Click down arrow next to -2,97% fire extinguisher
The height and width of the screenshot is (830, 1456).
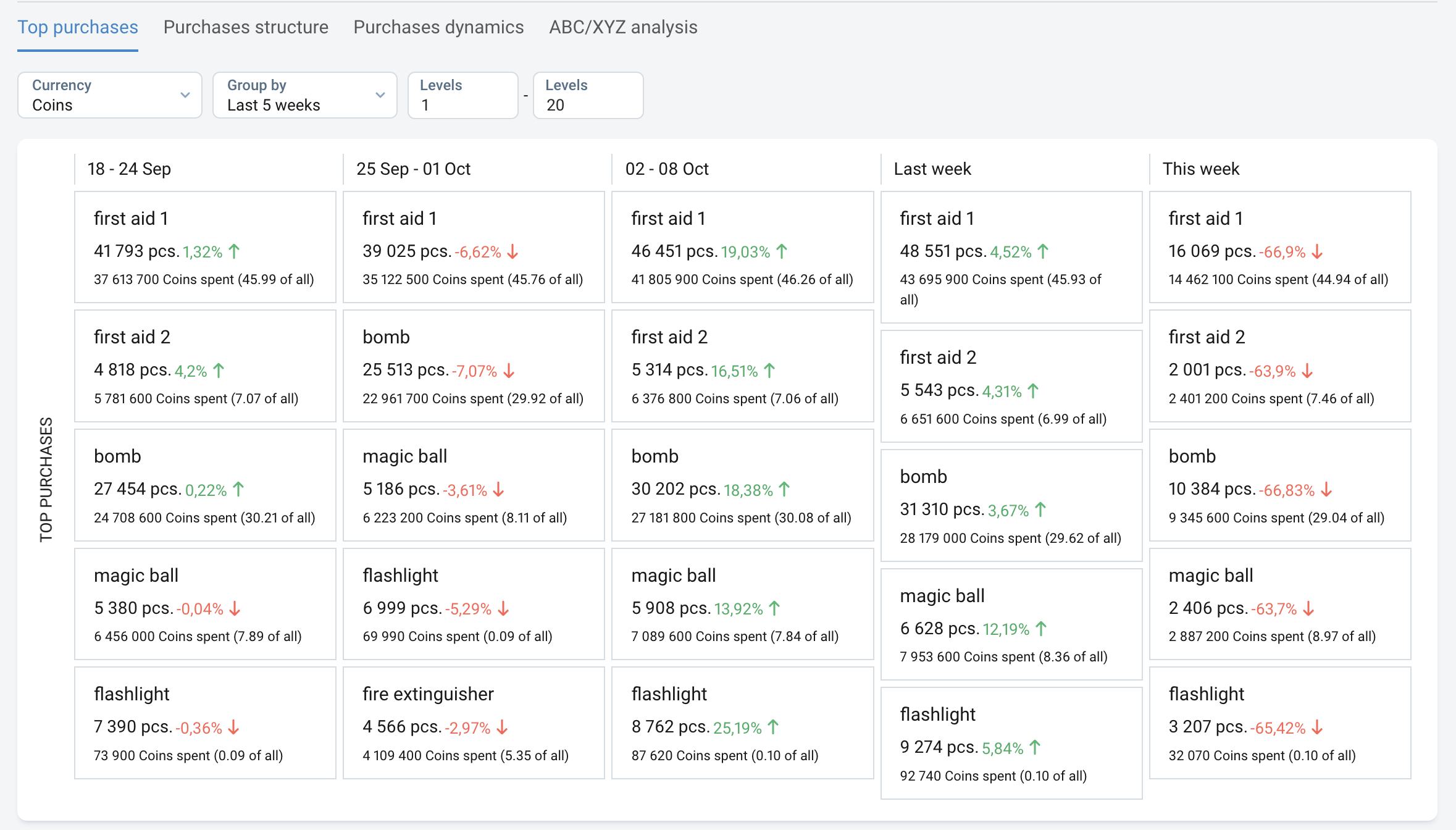click(502, 727)
